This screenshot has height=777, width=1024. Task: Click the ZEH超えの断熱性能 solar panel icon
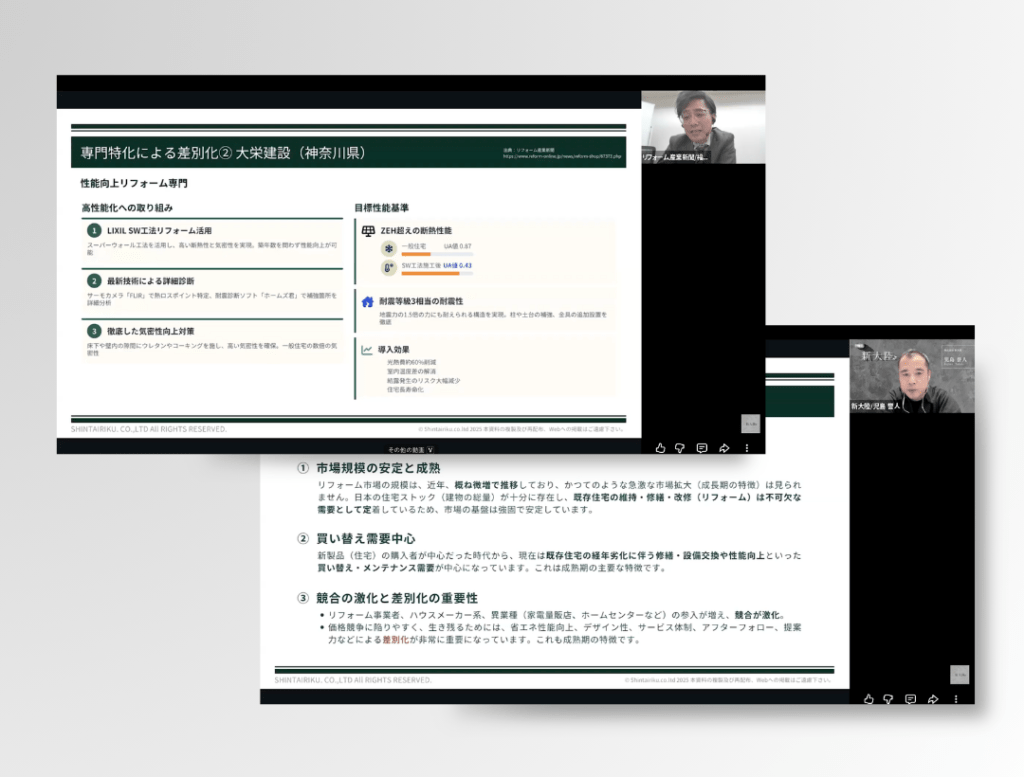pos(368,230)
